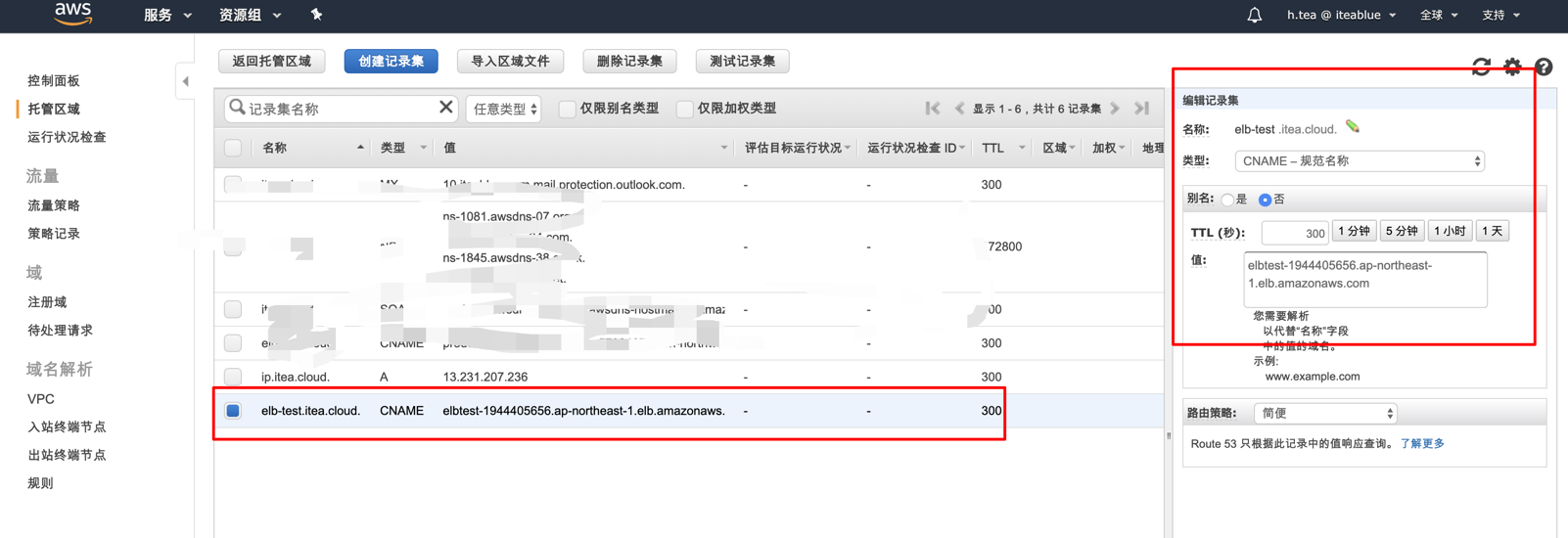Click the help question mark icon
Screen dimensions: 1568x538
click(1544, 67)
